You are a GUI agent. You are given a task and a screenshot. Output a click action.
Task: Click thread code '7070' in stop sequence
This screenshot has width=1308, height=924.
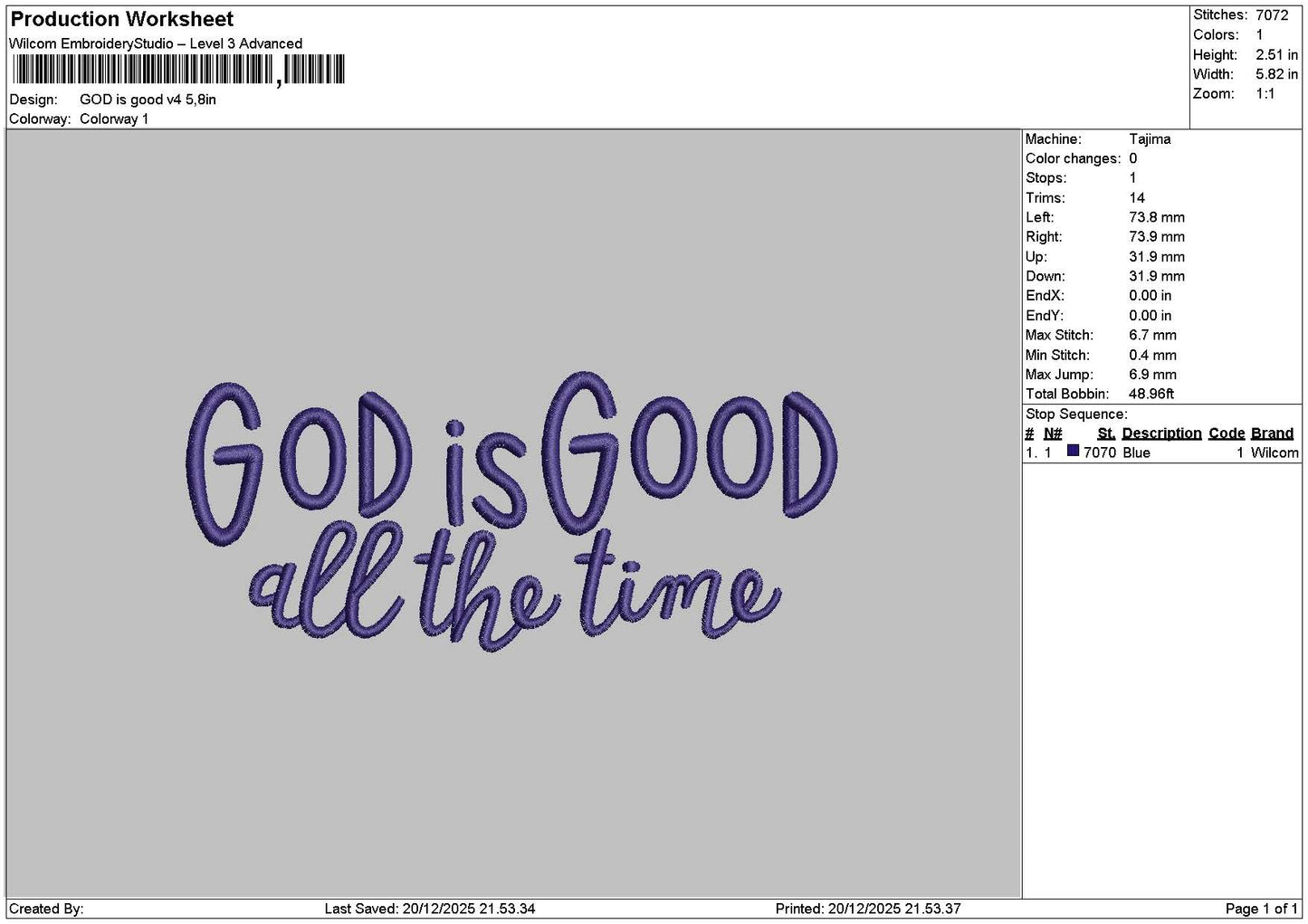[x=1100, y=452]
